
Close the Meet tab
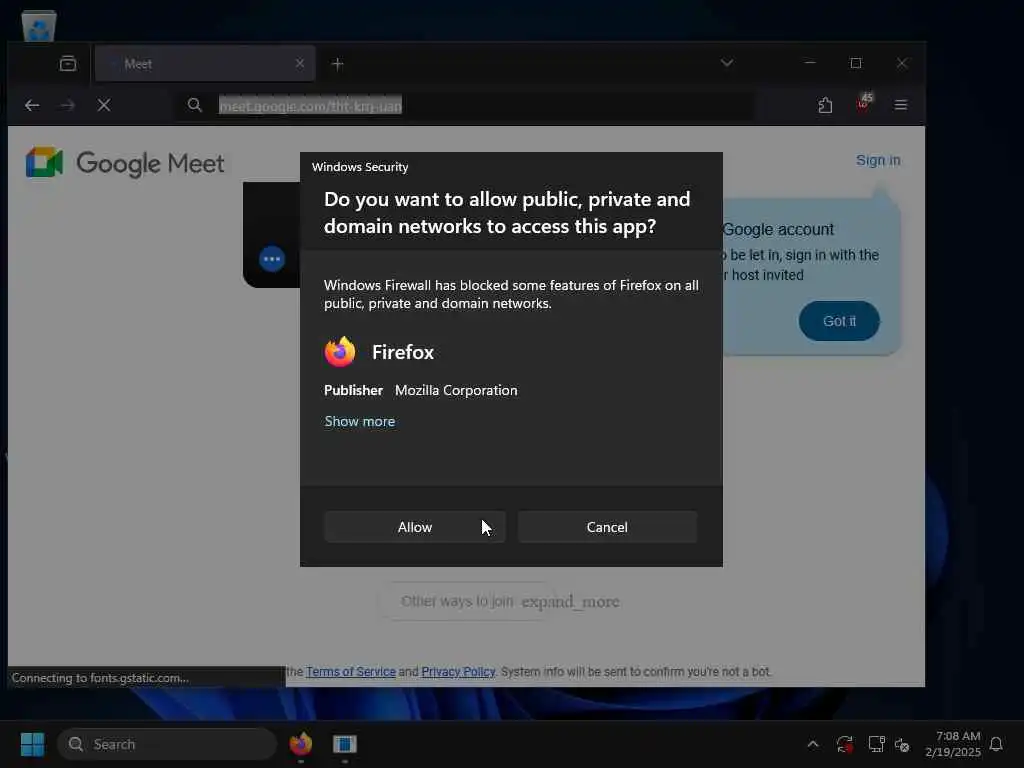coord(300,63)
